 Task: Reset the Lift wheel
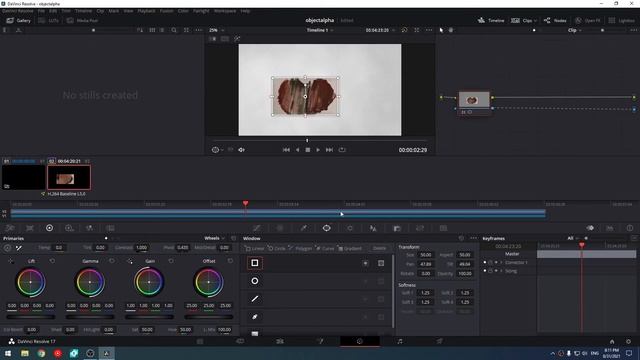[x=52, y=261]
